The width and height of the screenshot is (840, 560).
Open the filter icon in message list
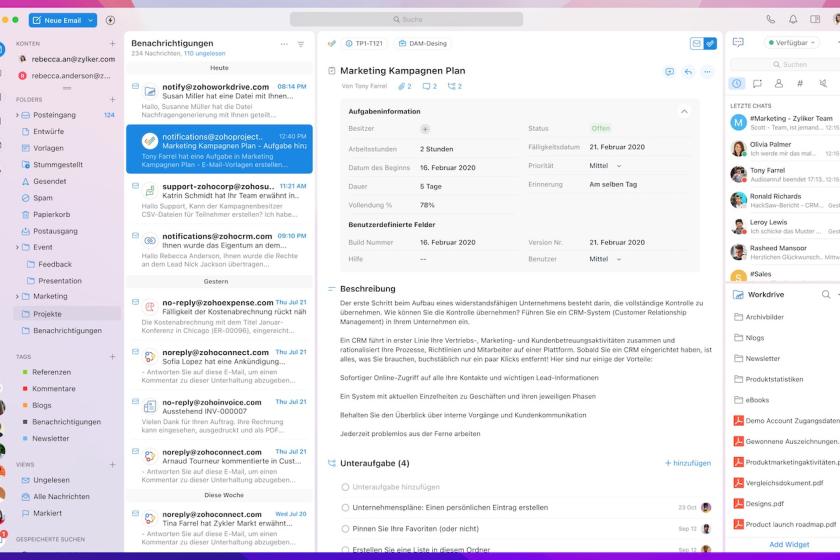301,44
